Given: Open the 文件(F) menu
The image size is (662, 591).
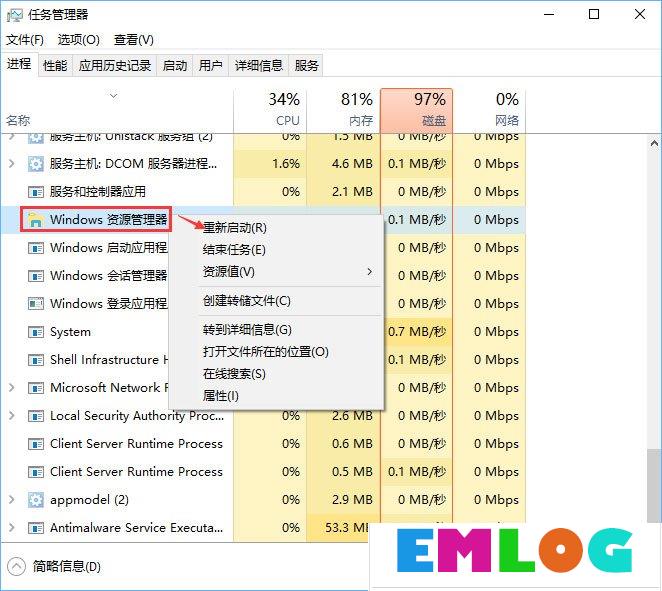Looking at the screenshot, I should pyautogui.click(x=25, y=40).
